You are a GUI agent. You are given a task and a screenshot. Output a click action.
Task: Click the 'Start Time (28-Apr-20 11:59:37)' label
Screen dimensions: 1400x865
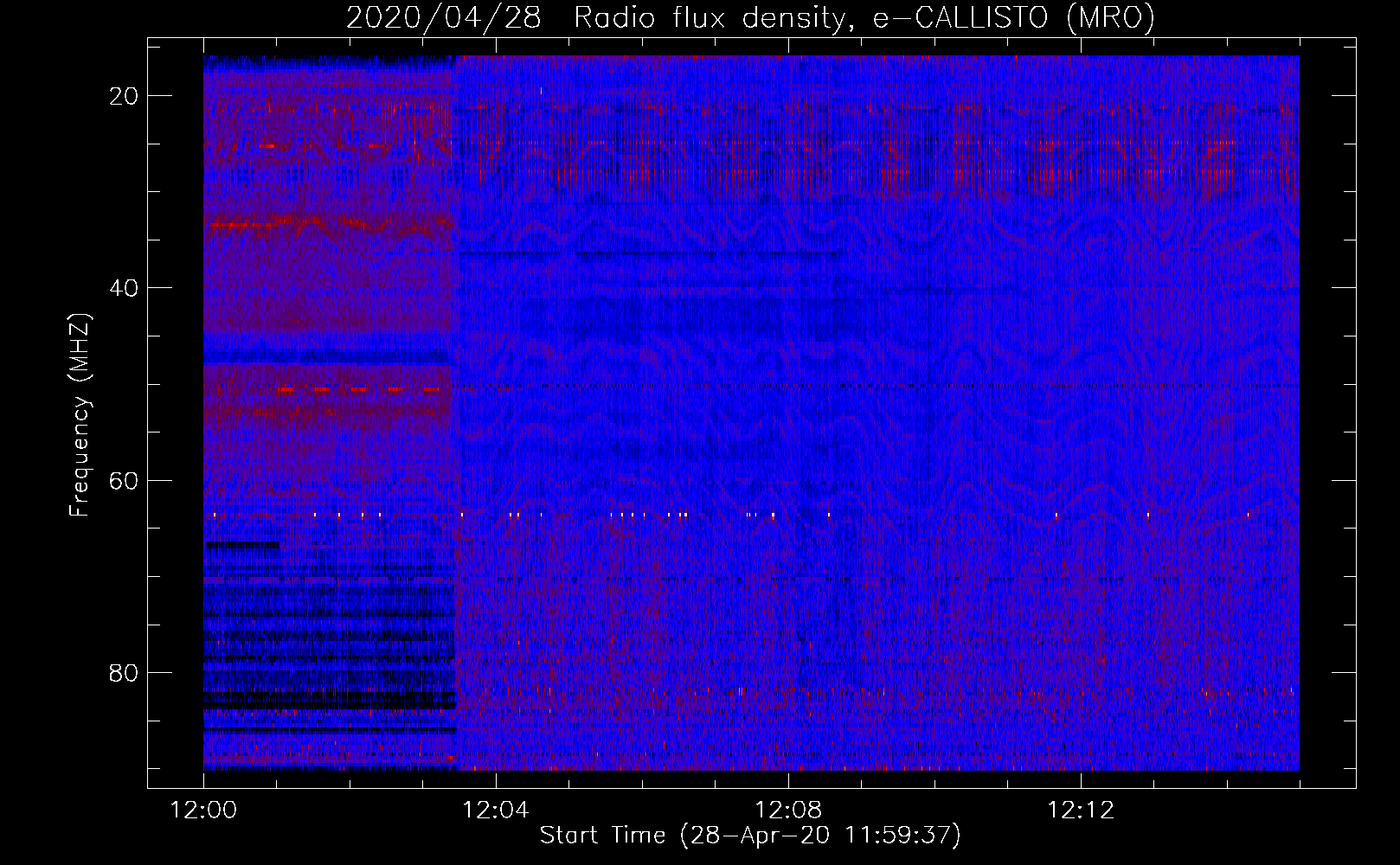[750, 836]
